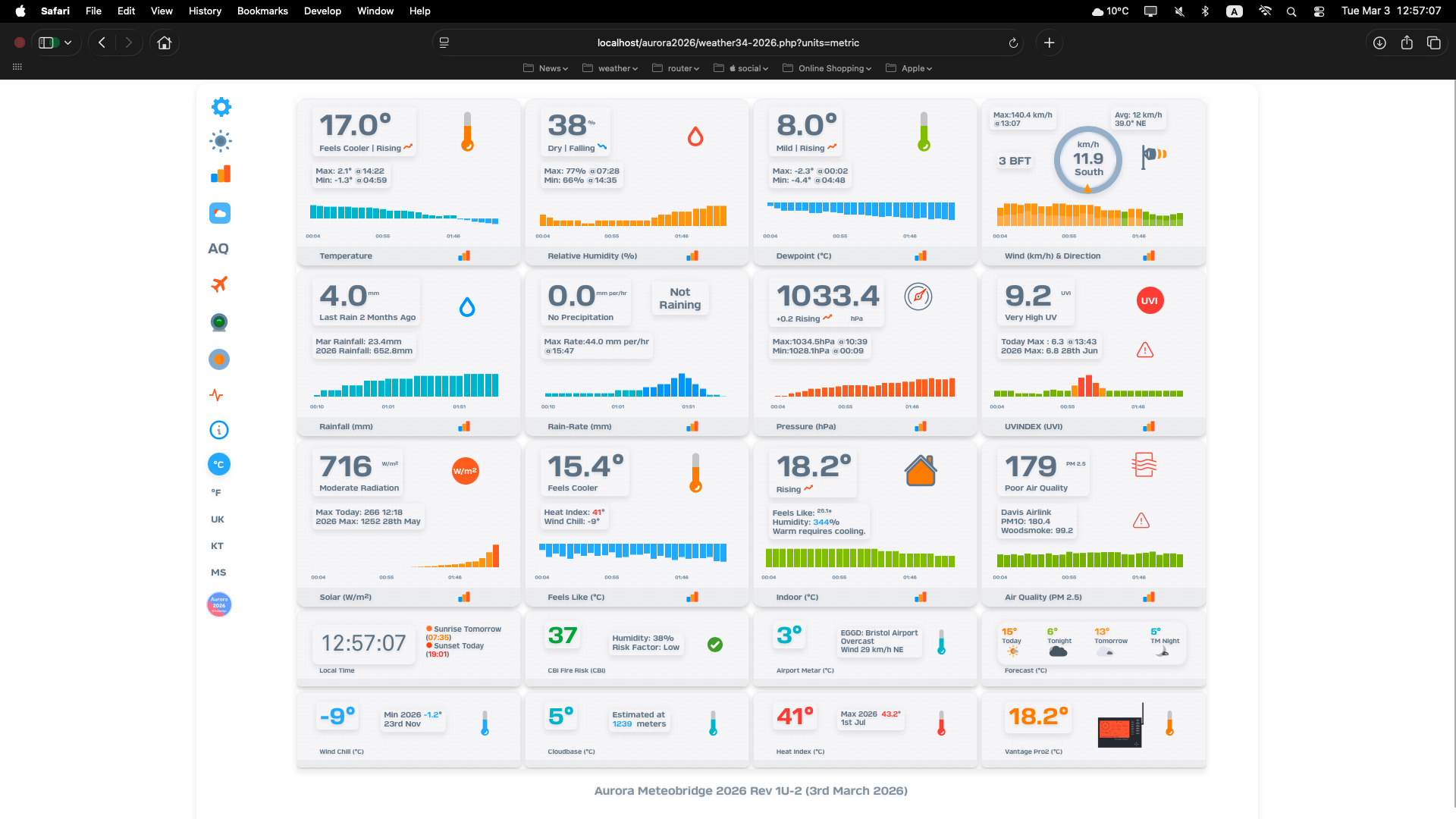
Task: Click the Safari home button
Action: coord(165,43)
